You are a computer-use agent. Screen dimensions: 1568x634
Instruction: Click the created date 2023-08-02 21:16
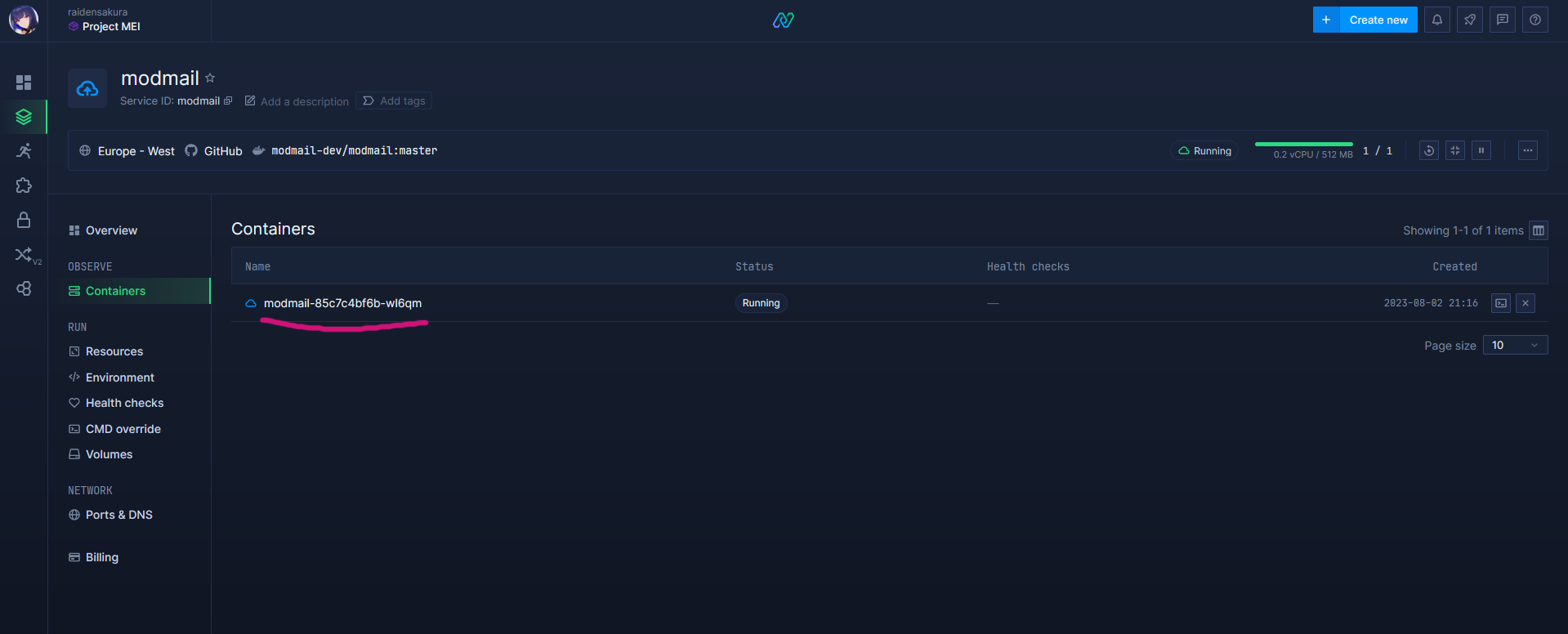point(1431,303)
